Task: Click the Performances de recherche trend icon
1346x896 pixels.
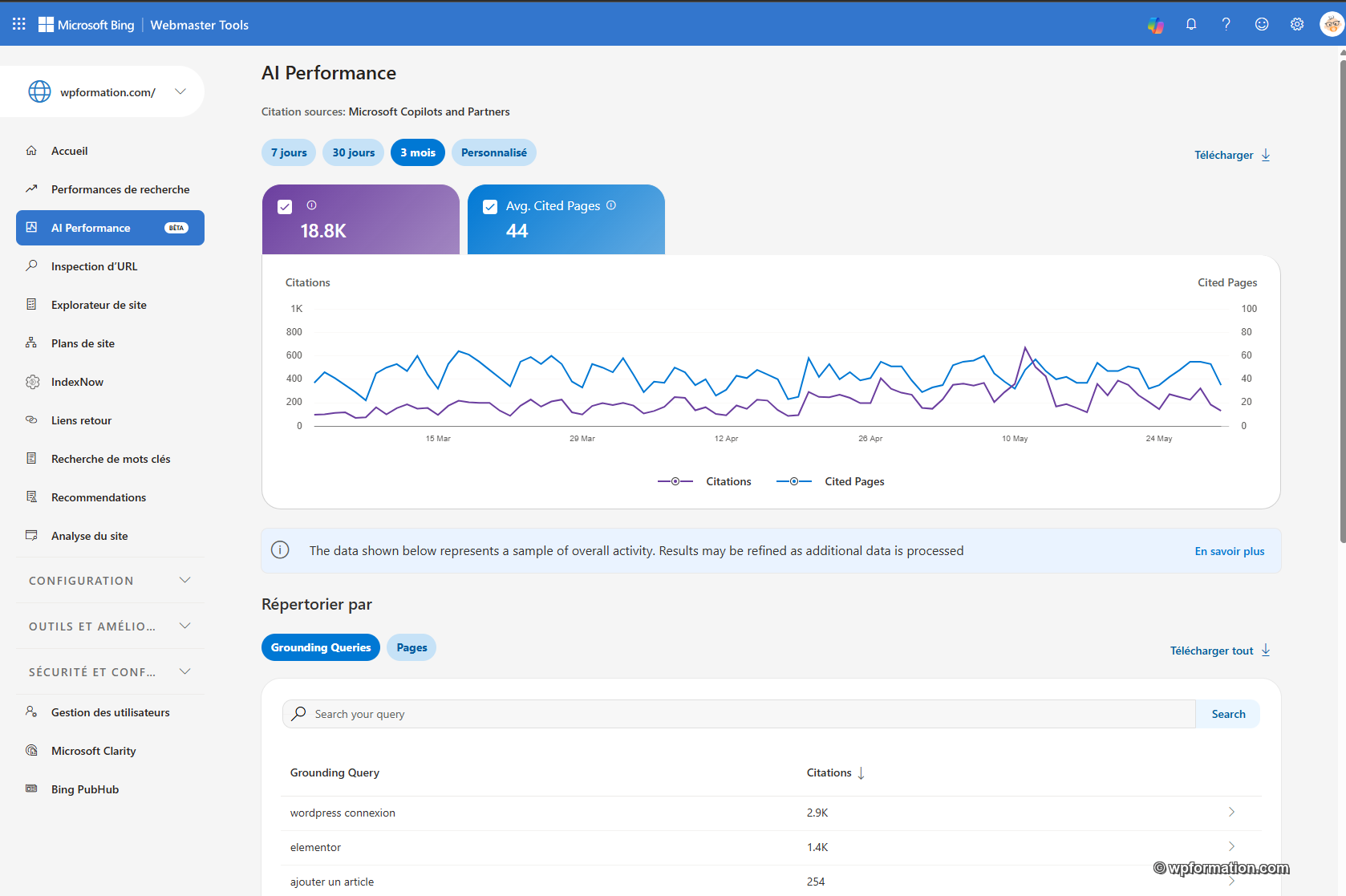Action: point(31,189)
